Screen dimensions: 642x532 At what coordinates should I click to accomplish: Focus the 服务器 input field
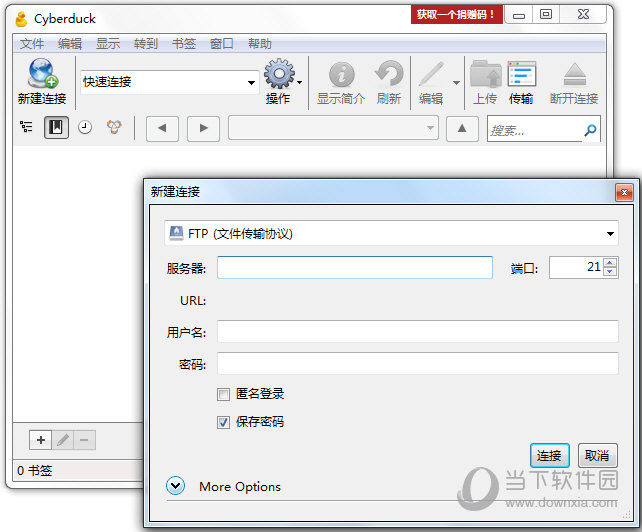tap(355, 267)
